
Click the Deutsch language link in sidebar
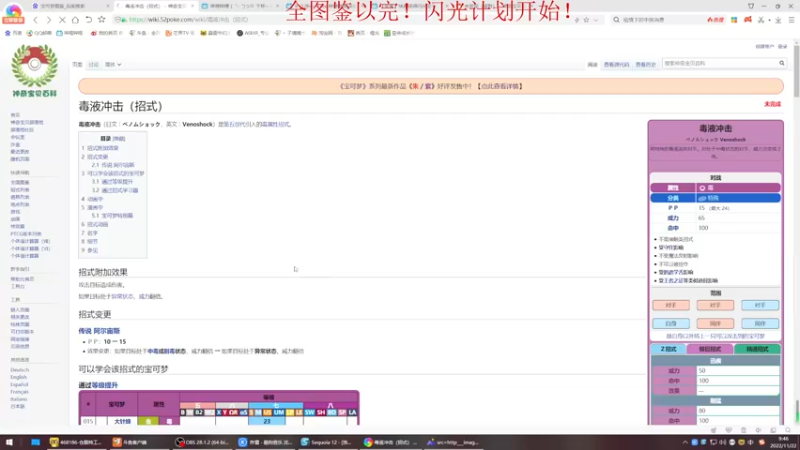19,370
